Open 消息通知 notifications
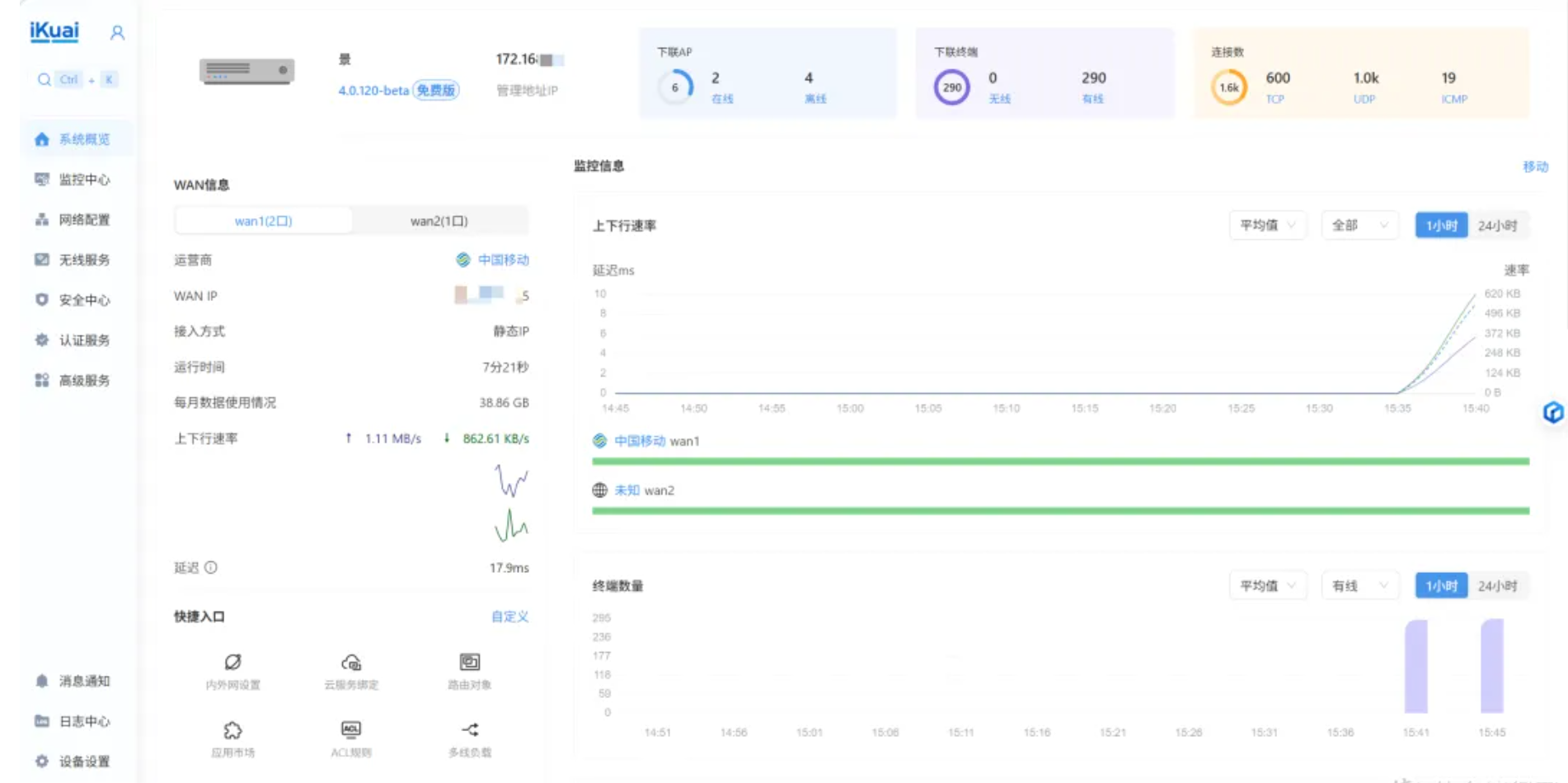 (x=77, y=681)
